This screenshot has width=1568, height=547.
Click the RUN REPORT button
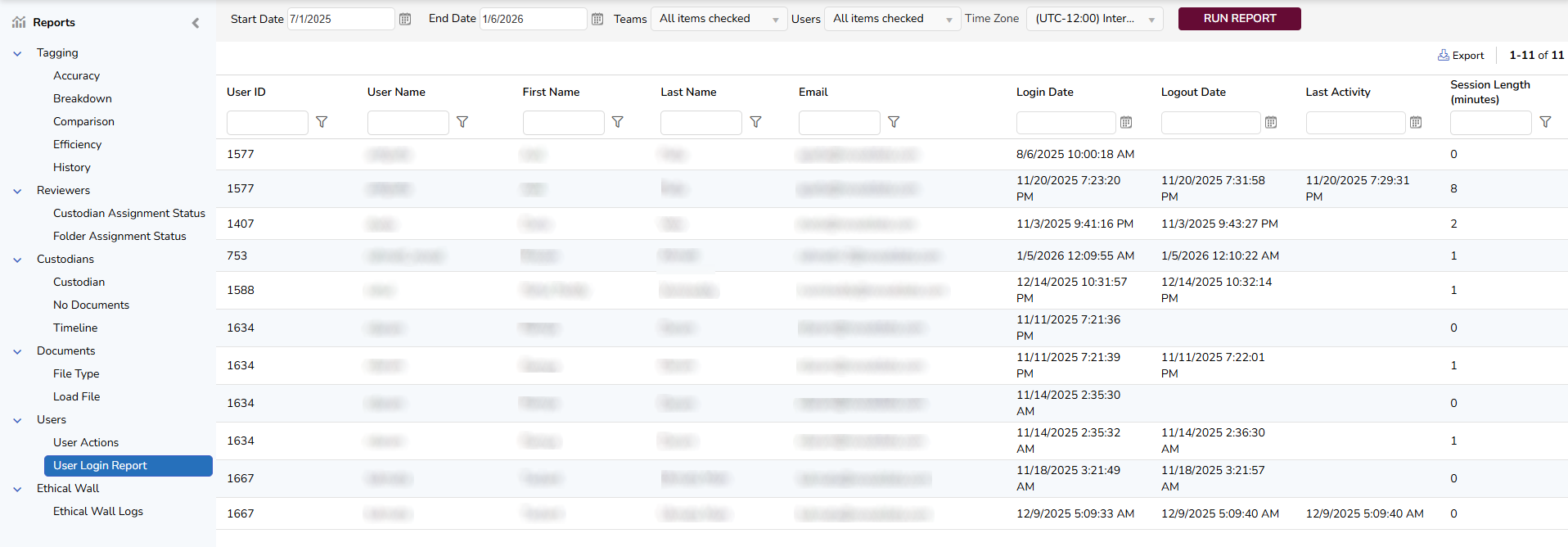[1239, 19]
